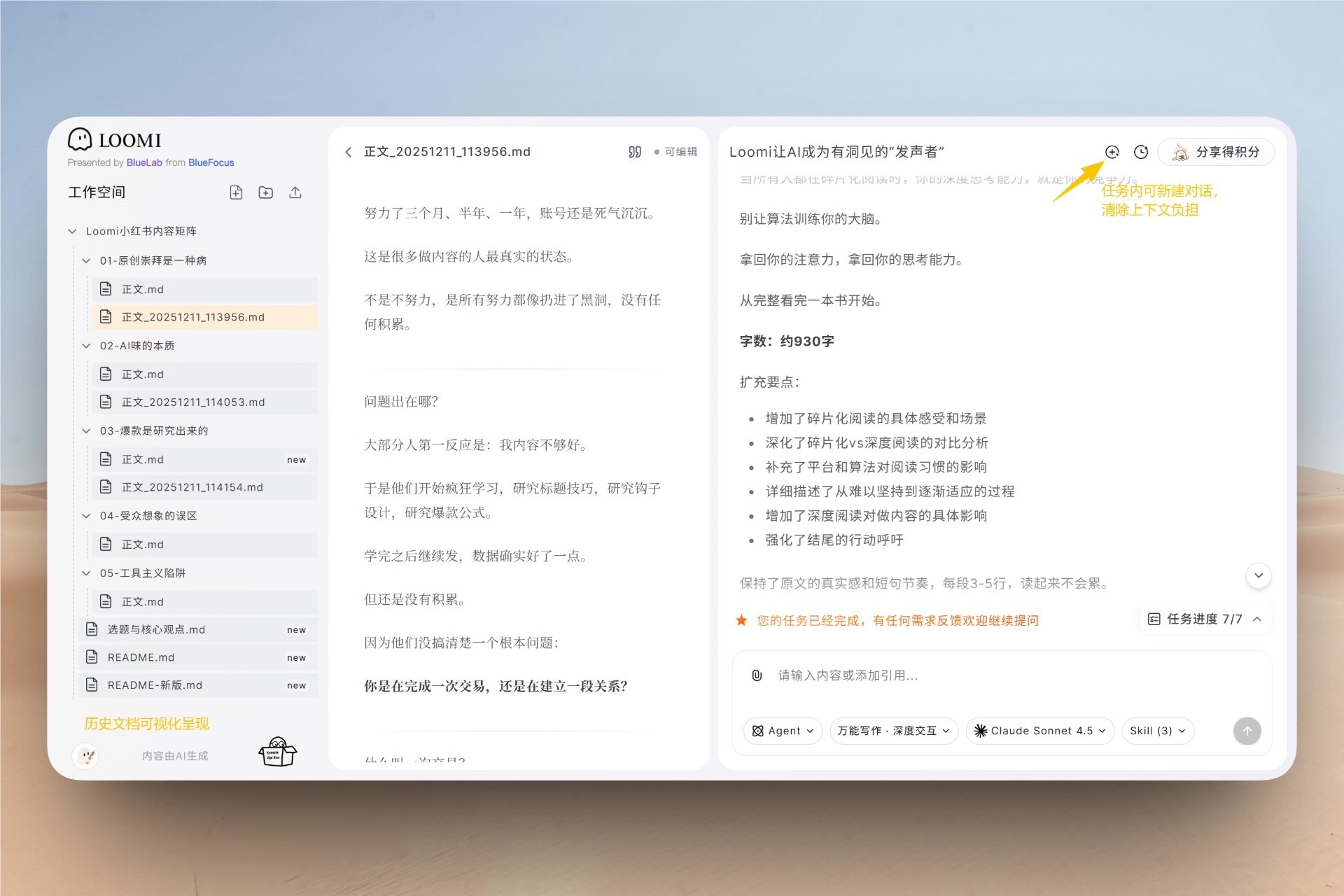Click the Agent mode selector

(x=782, y=730)
